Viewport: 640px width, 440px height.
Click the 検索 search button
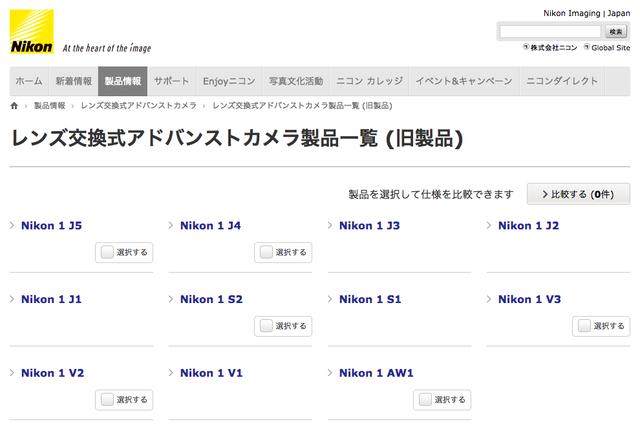[x=616, y=31]
